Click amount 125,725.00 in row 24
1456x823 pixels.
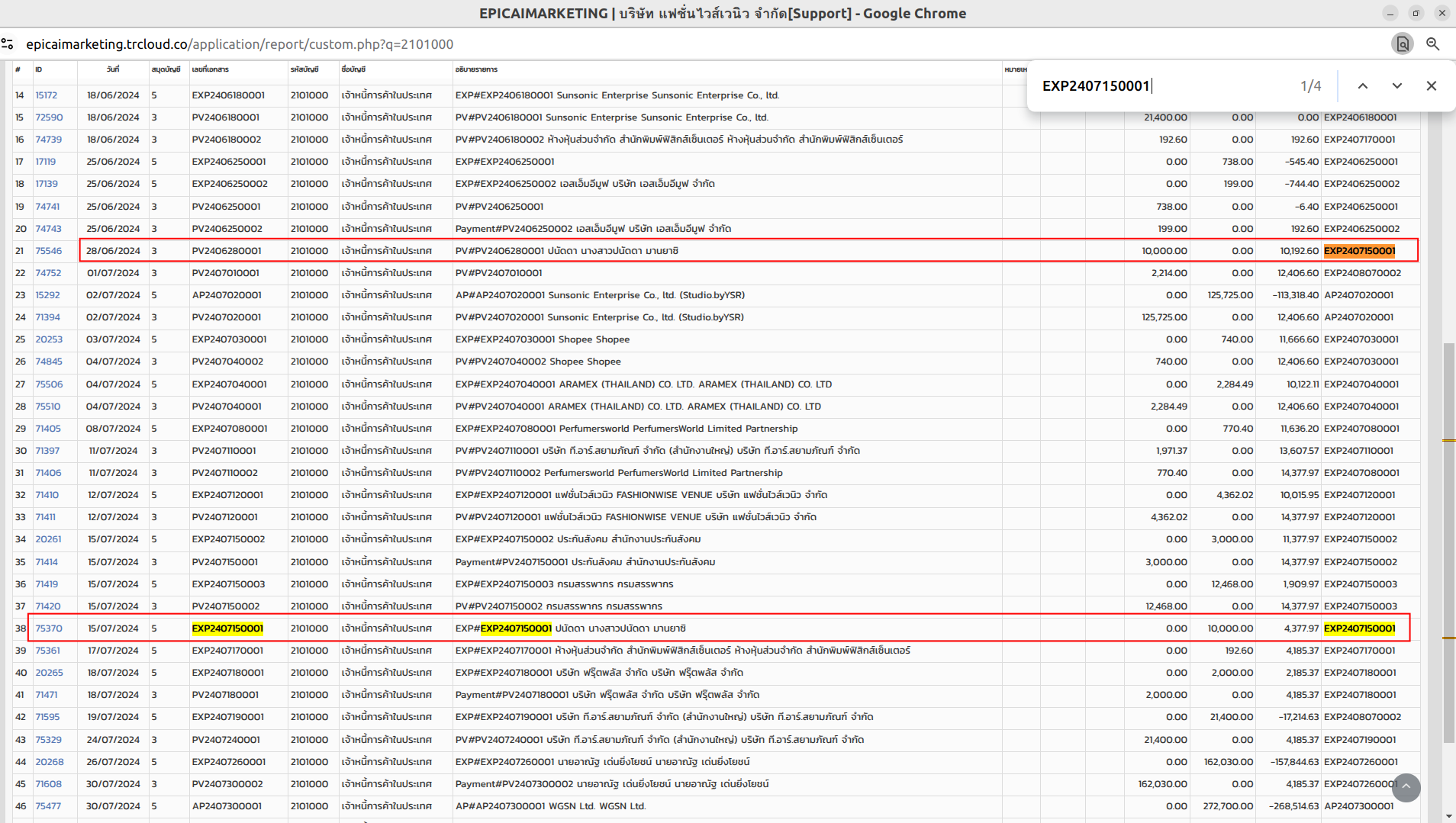[x=1164, y=317]
